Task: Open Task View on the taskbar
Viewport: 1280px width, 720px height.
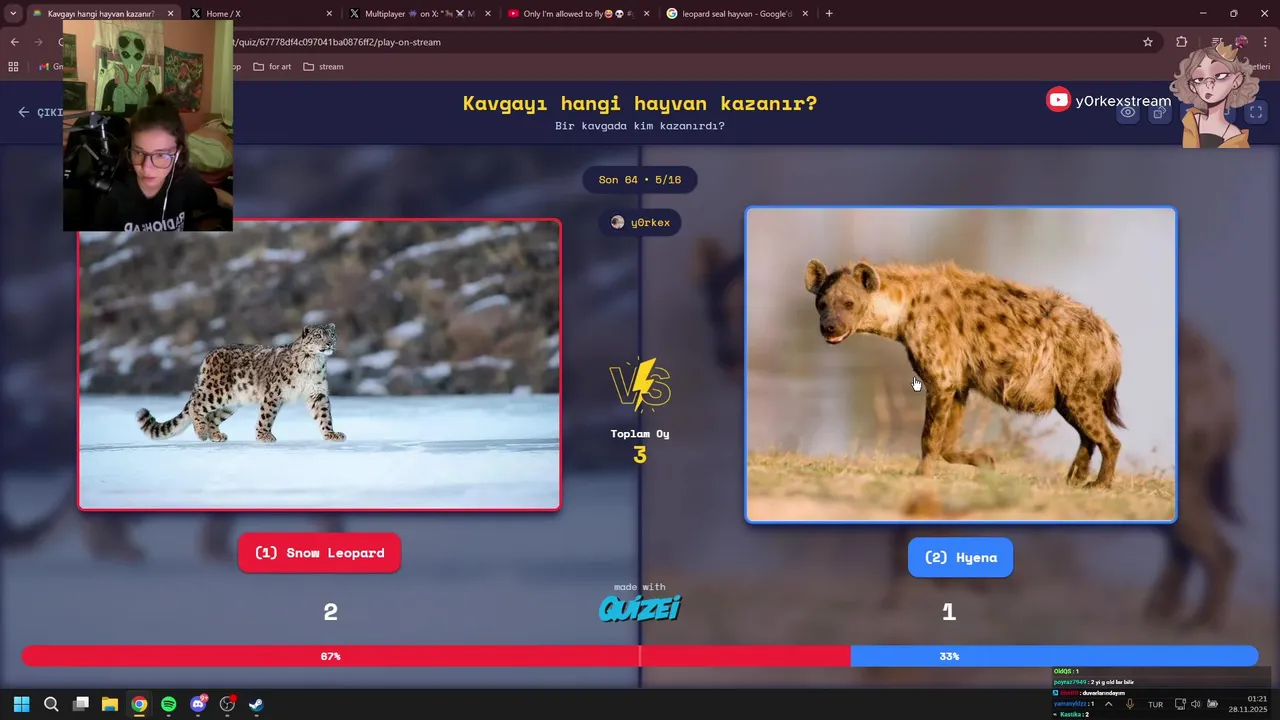Action: [x=81, y=704]
